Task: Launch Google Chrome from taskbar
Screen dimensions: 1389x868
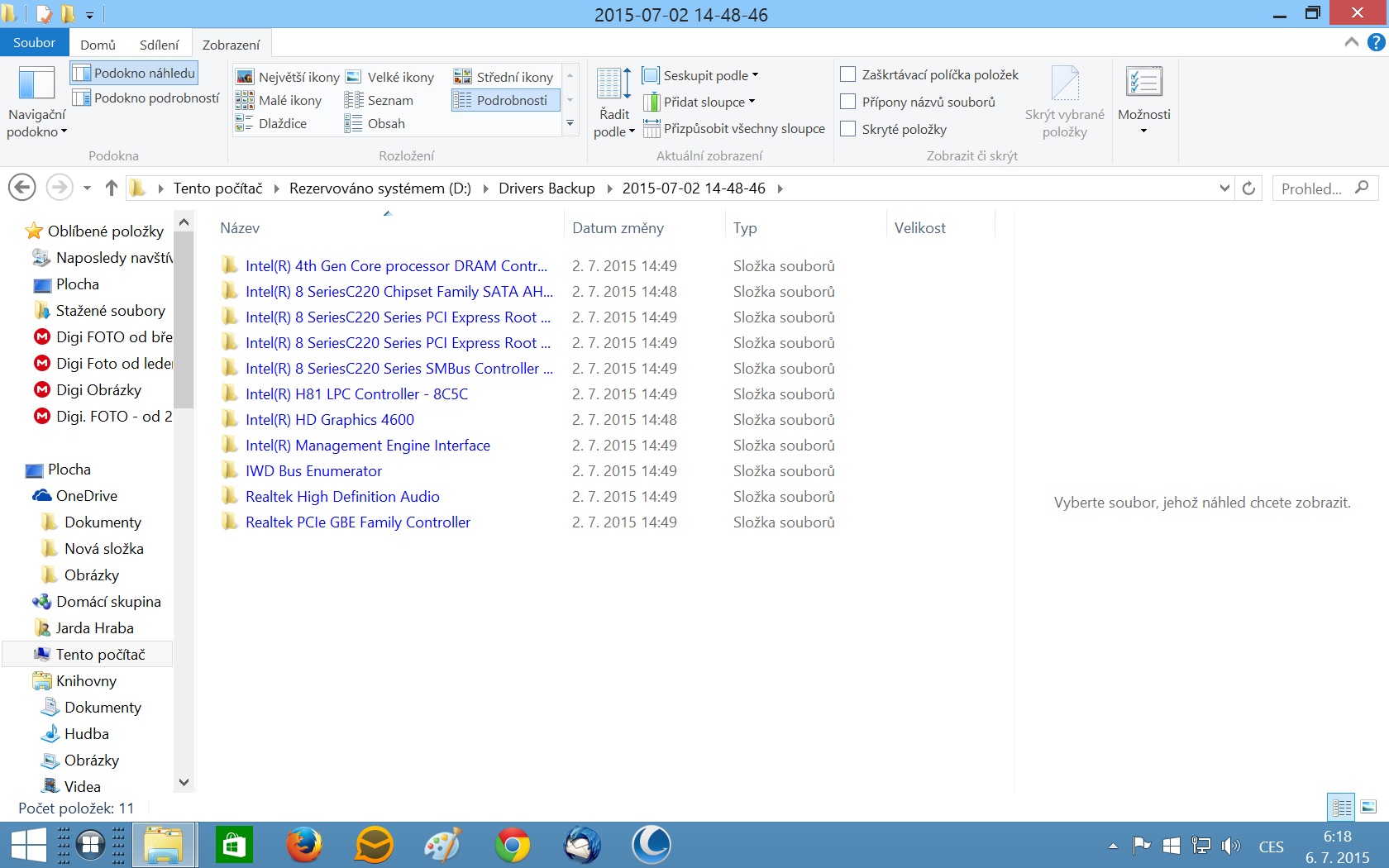Action: (x=512, y=845)
